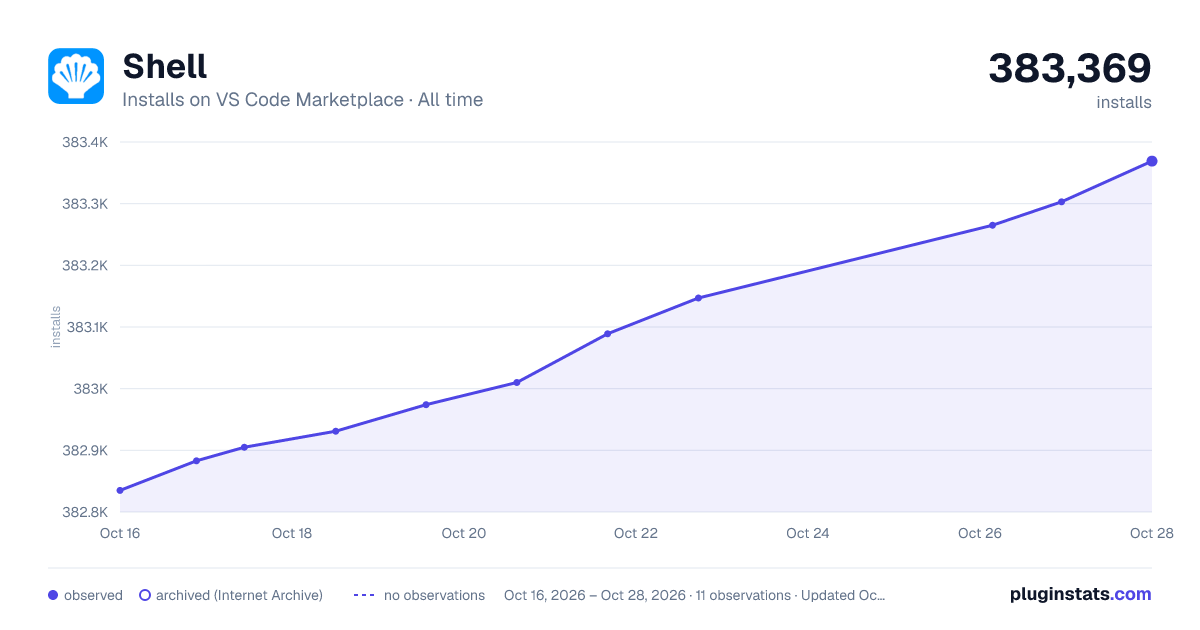Click the archived (Internet Archive) legend circle

(145, 595)
